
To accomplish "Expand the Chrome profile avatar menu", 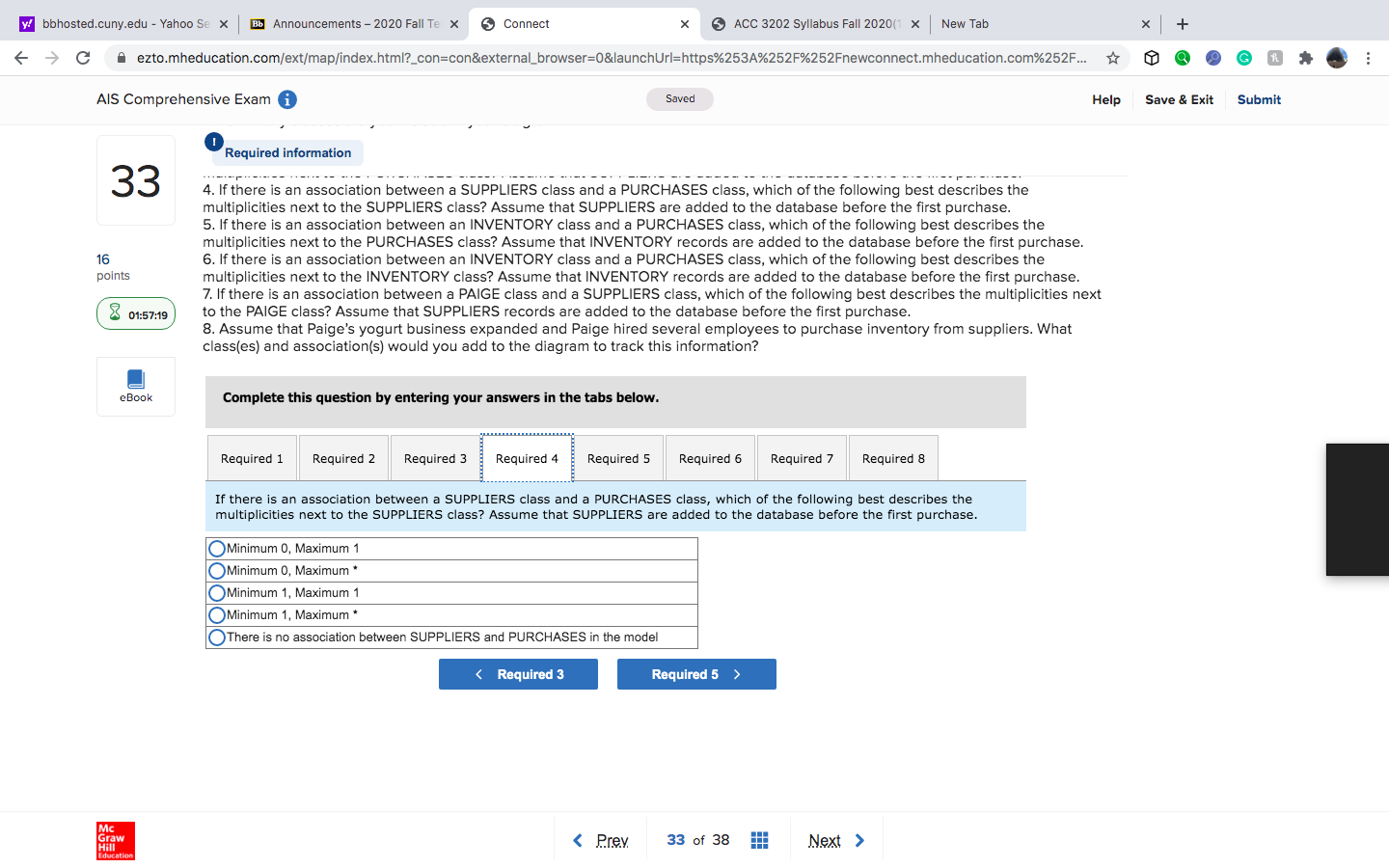I will pyautogui.click(x=1337, y=58).
